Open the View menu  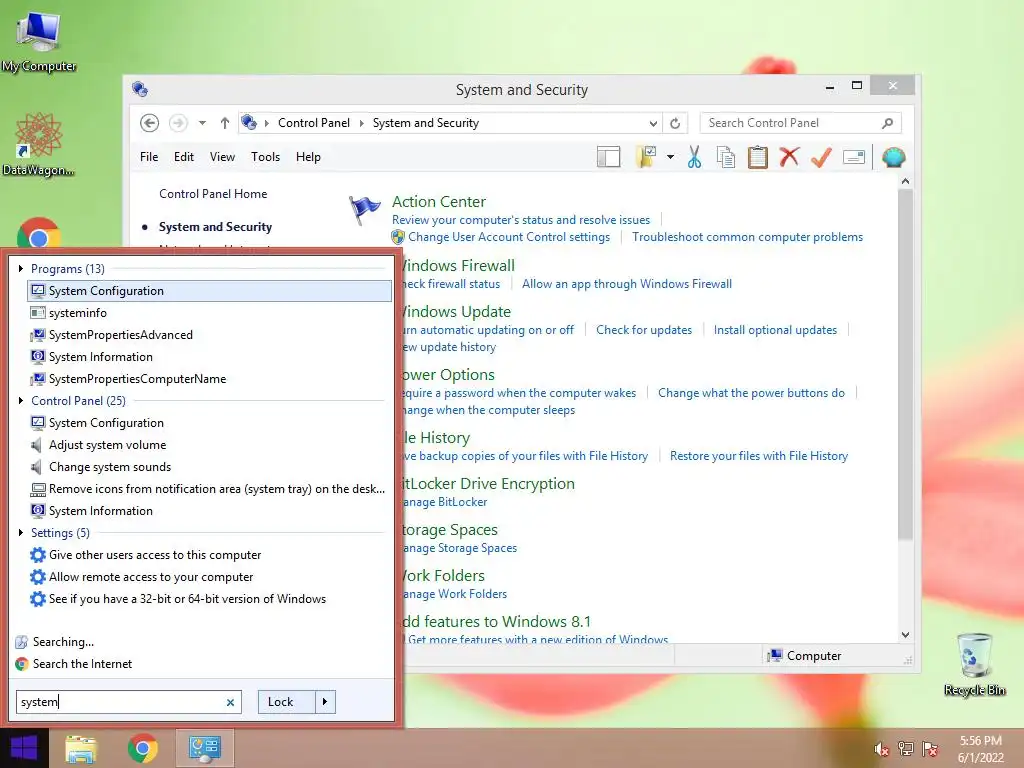222,157
